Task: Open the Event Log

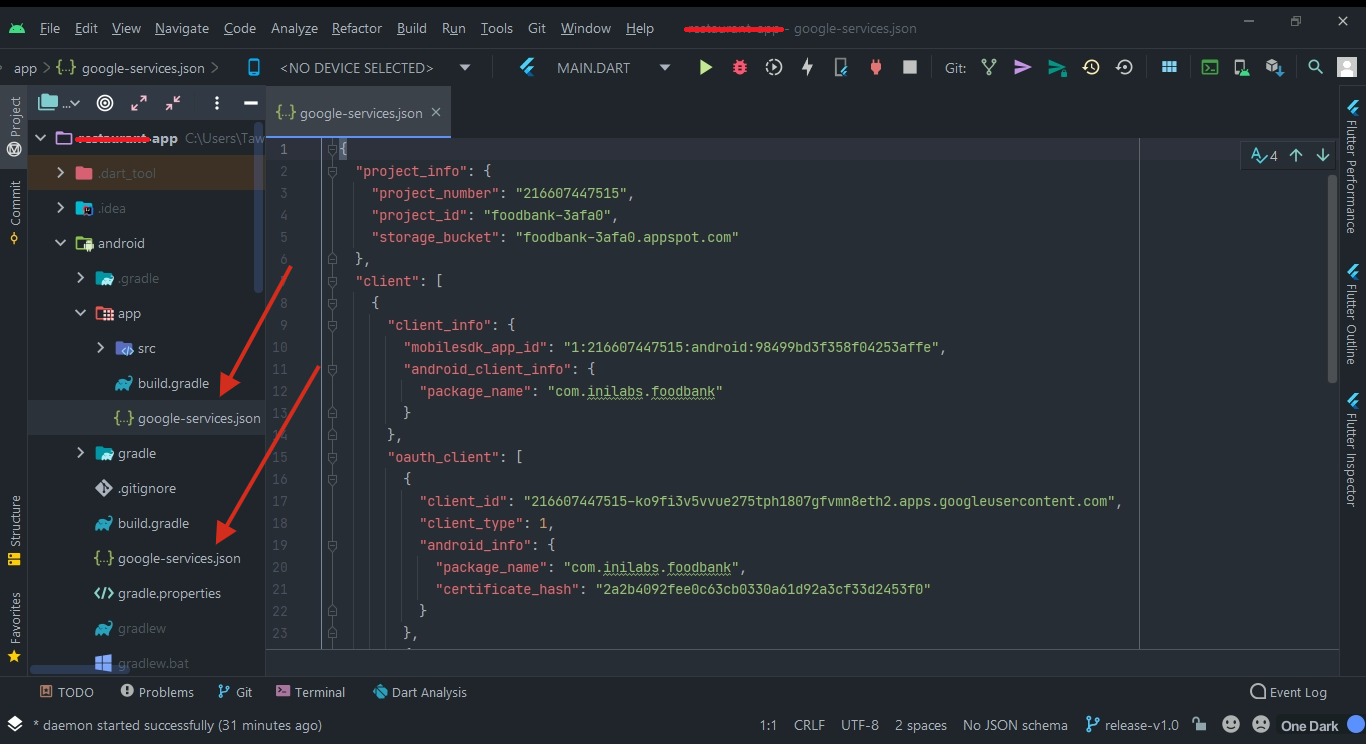Action: [1288, 692]
